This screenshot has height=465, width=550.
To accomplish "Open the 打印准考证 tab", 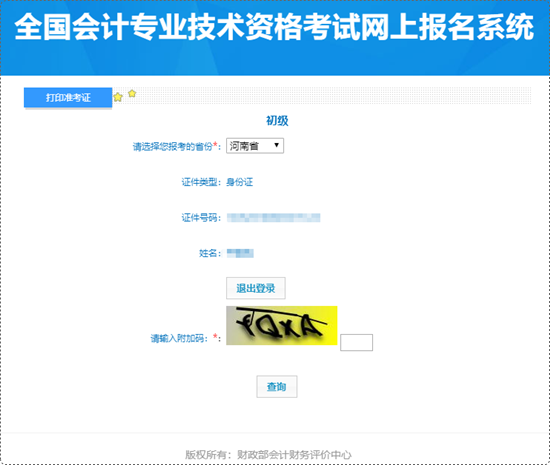I will pyautogui.click(x=68, y=97).
